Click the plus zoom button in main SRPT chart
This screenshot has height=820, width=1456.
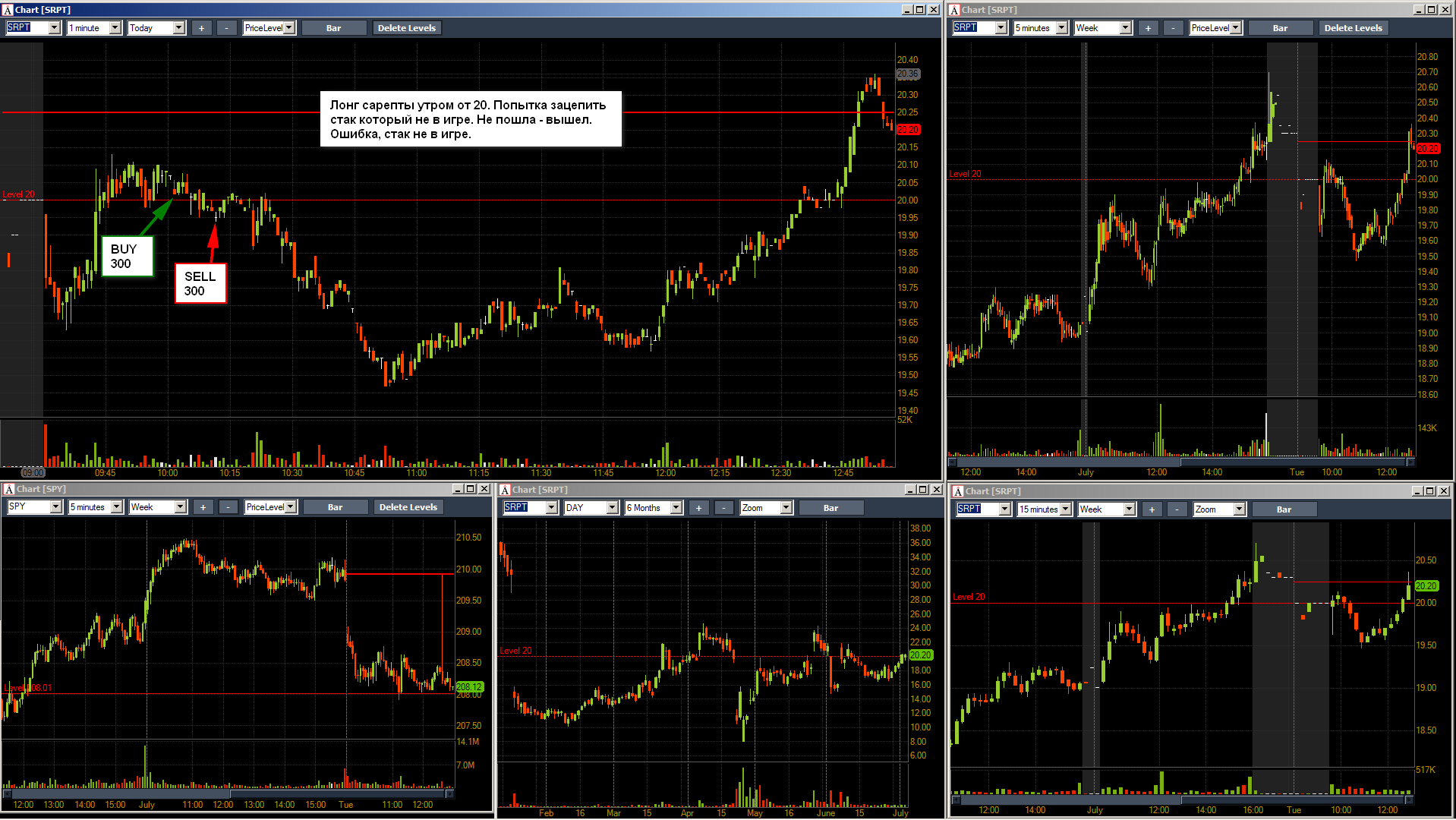pyautogui.click(x=201, y=28)
